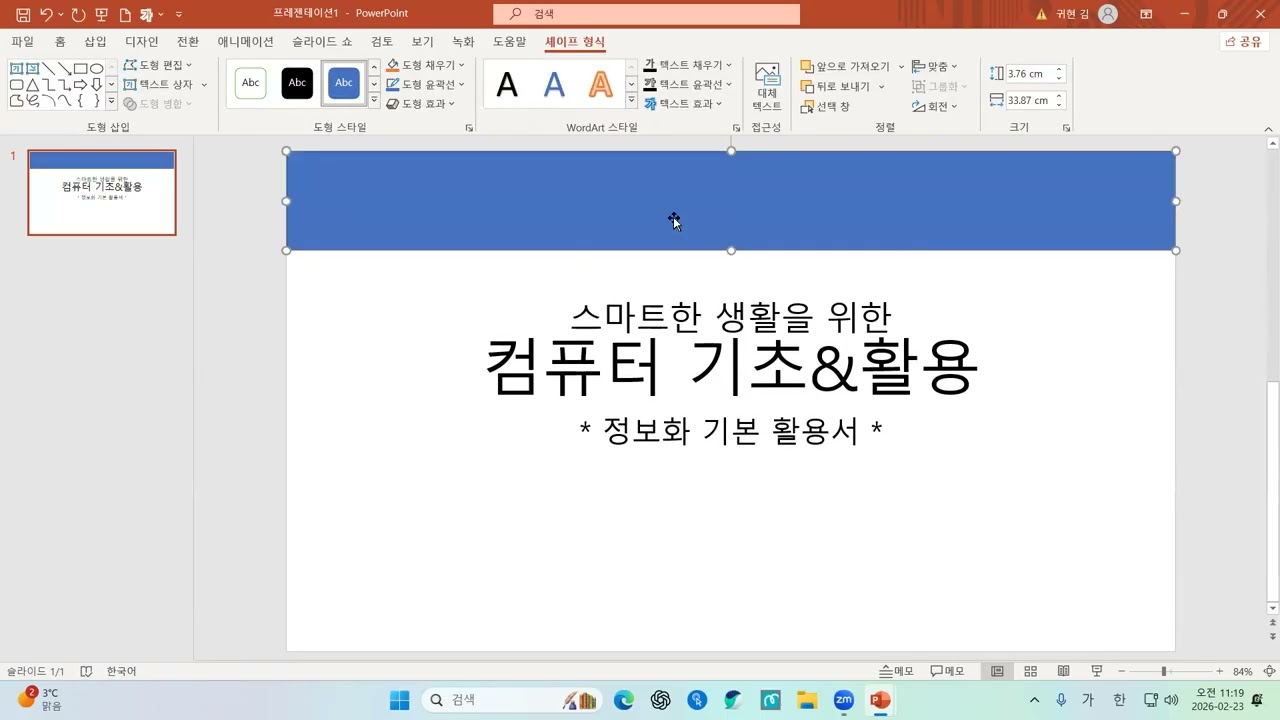
Task: Switch to the 애니메이션 animations tab
Action: 246,42
